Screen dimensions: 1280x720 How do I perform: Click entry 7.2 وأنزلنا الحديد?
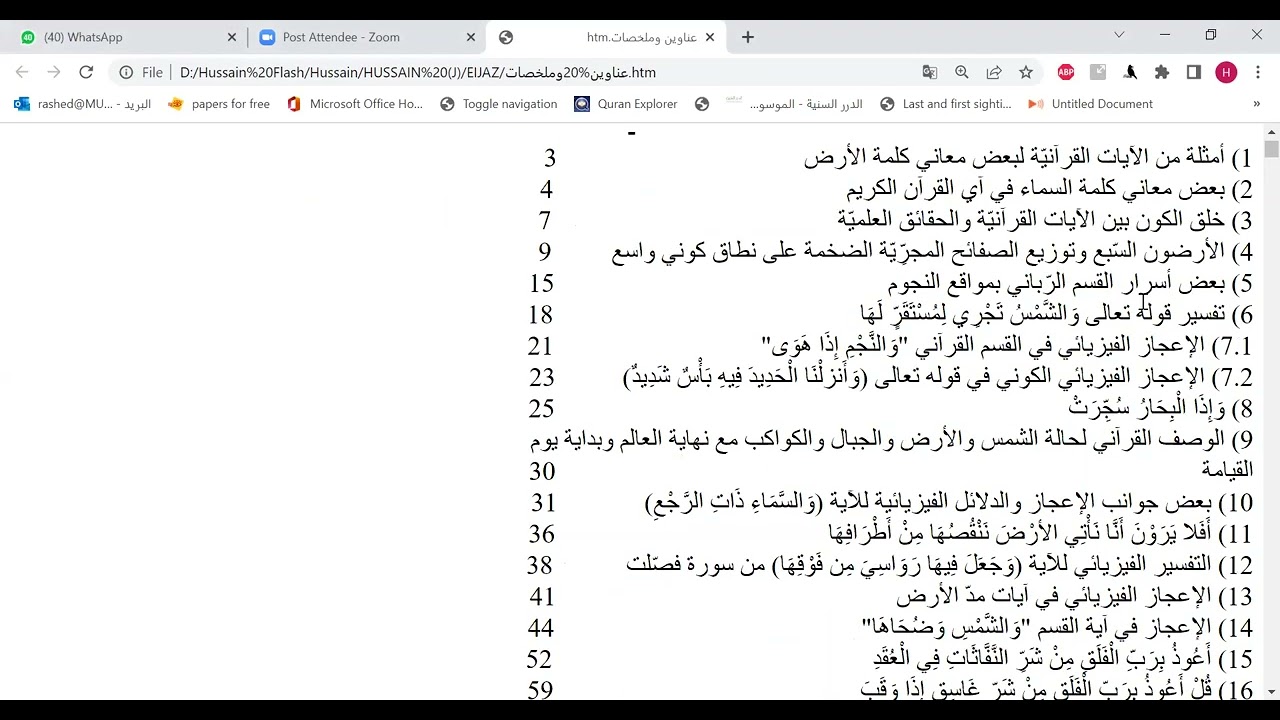(938, 377)
